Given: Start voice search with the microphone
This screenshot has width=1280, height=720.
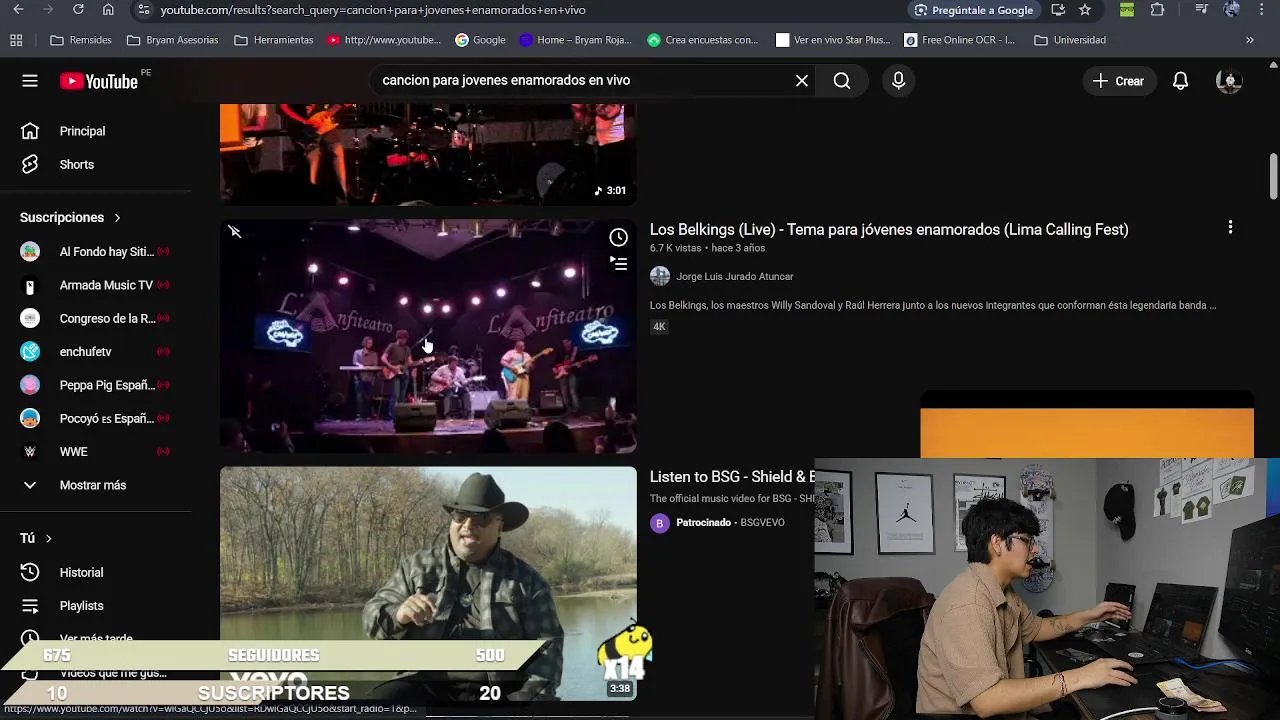Looking at the screenshot, I should click(x=898, y=81).
